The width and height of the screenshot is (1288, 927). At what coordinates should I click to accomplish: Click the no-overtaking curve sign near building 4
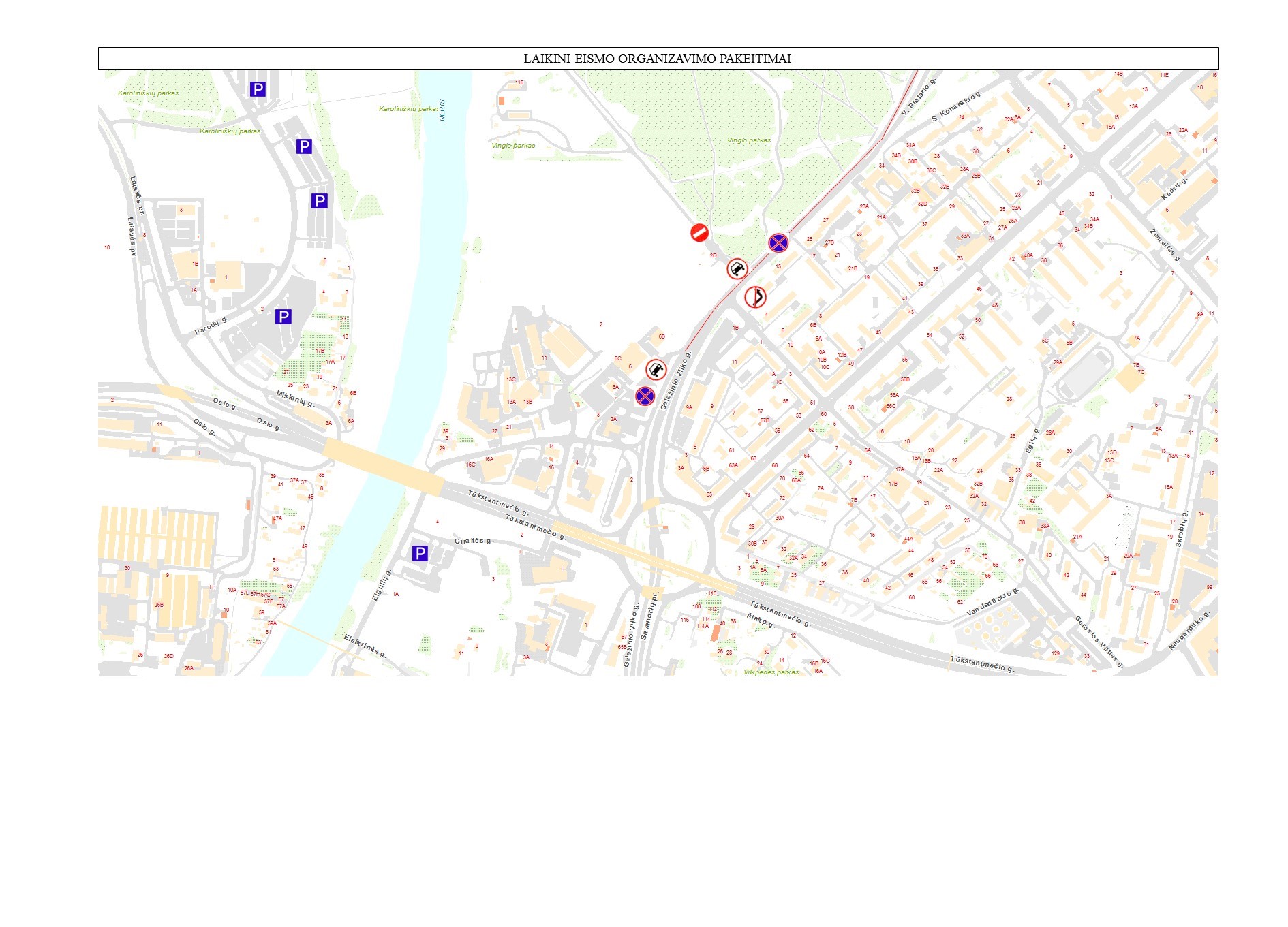tap(755, 297)
